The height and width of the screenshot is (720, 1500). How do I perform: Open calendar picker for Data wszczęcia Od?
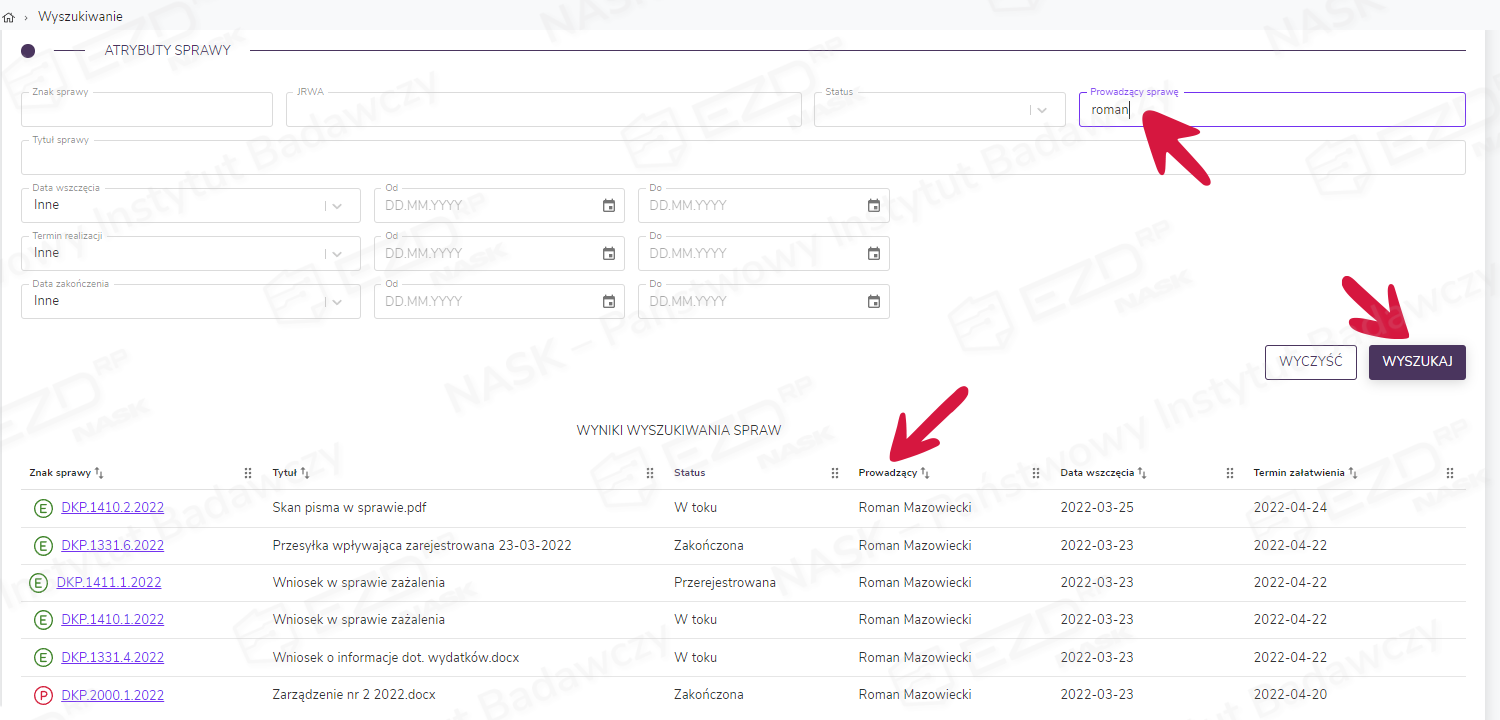pos(609,206)
